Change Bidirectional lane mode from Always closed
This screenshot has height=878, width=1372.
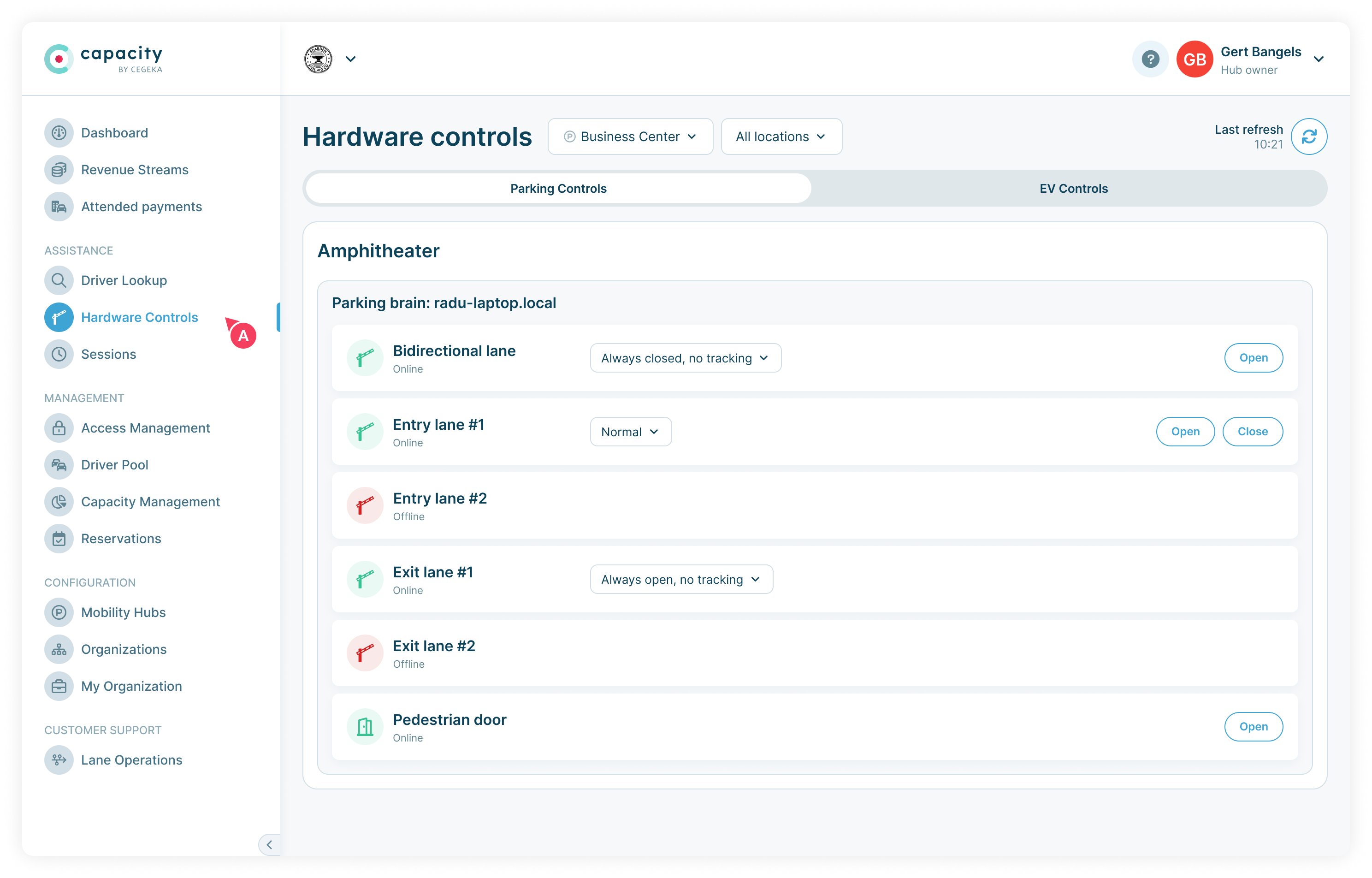(x=685, y=358)
